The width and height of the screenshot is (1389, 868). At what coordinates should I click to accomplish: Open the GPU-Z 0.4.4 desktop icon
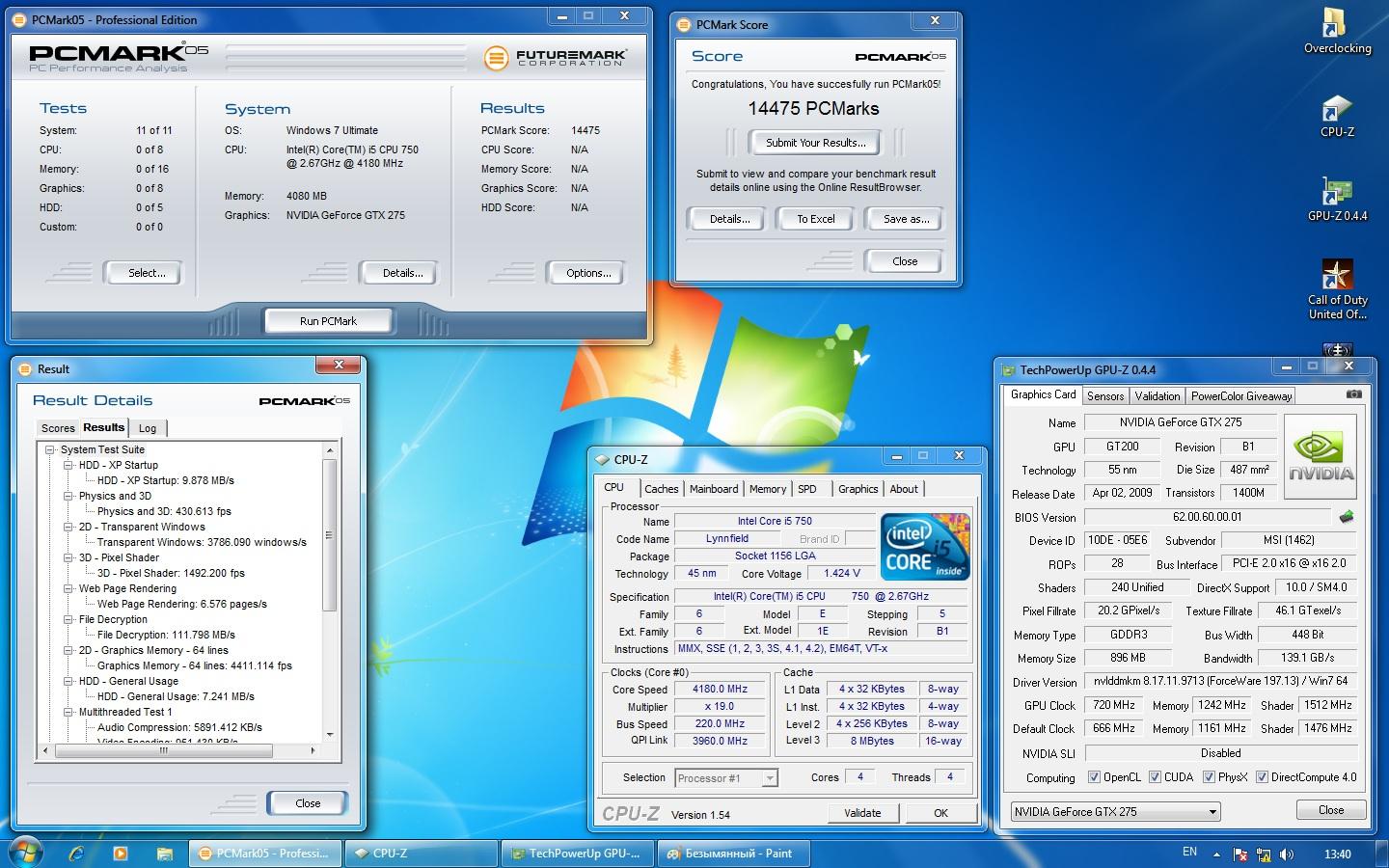tap(1337, 200)
